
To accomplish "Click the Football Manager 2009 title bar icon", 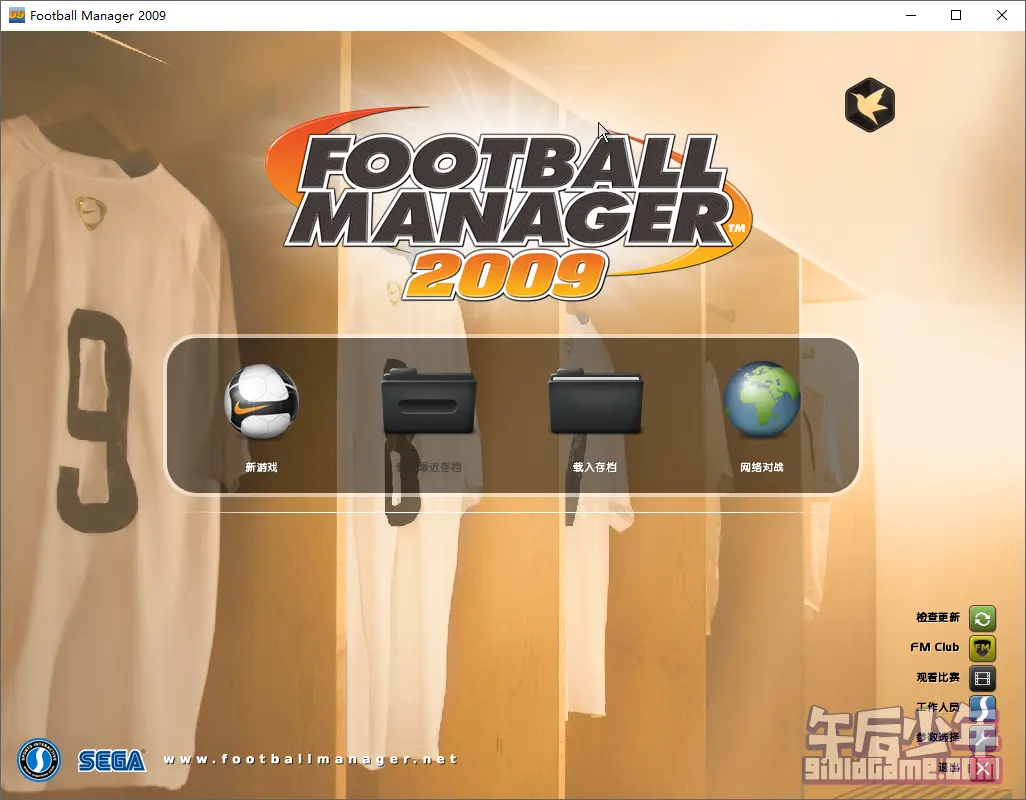I will click(x=16, y=15).
